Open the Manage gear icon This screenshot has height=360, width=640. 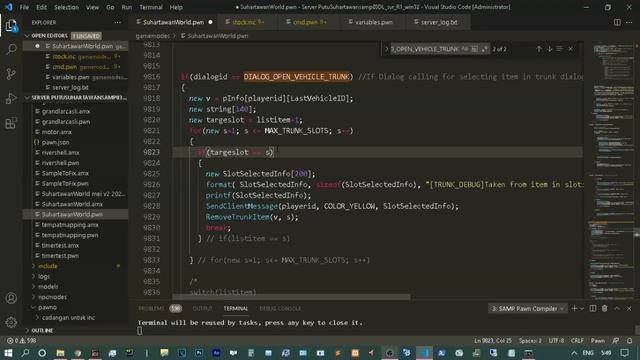click(x=11, y=322)
